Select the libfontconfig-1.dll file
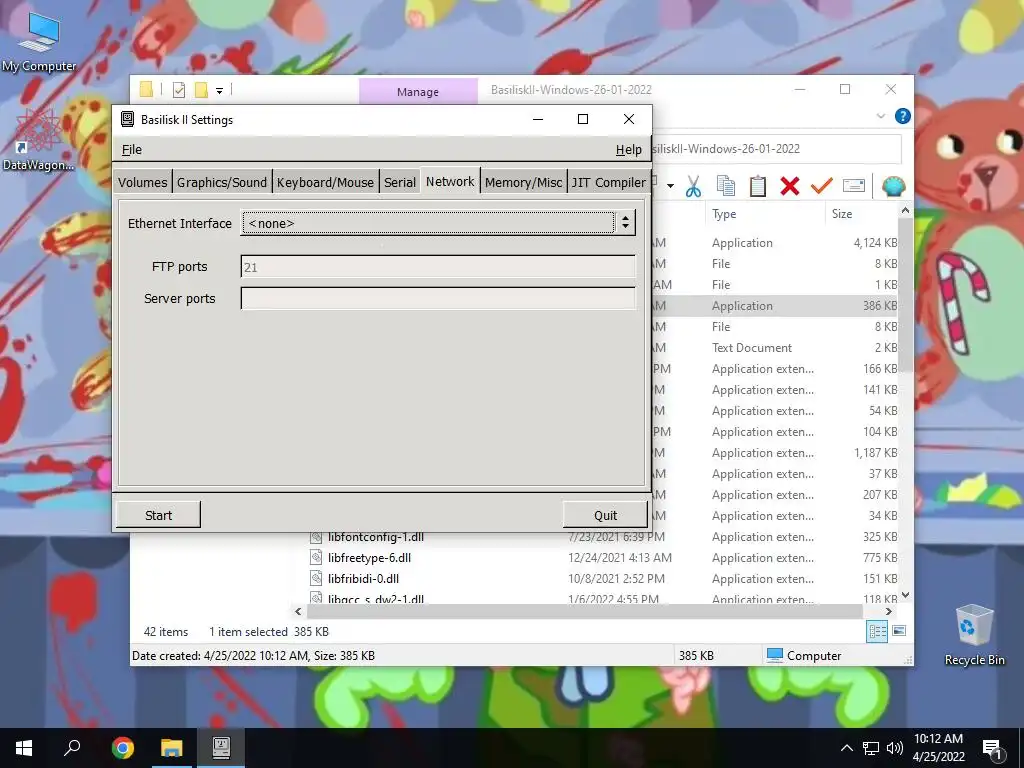This screenshot has width=1024, height=768. [x=376, y=537]
